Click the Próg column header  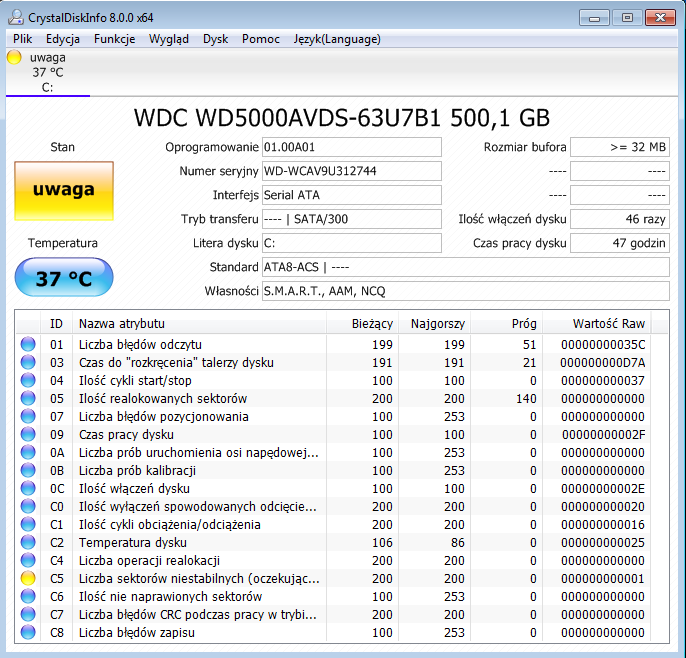pyautogui.click(x=507, y=324)
